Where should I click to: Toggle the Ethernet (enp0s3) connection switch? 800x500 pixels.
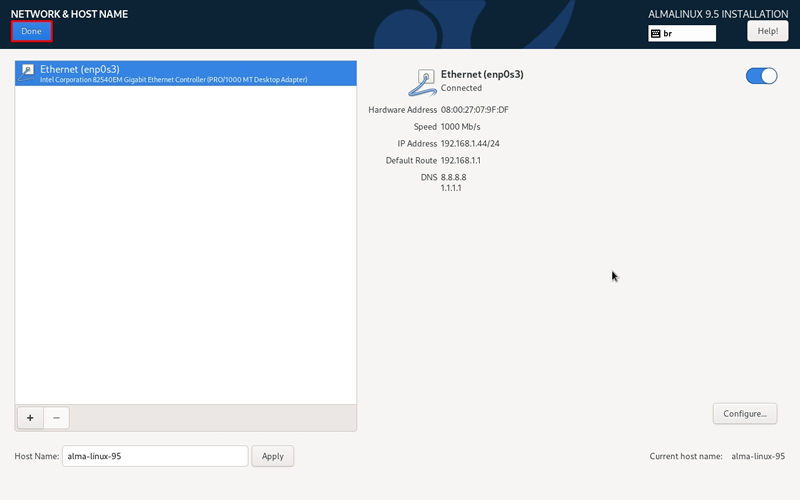[x=761, y=76]
